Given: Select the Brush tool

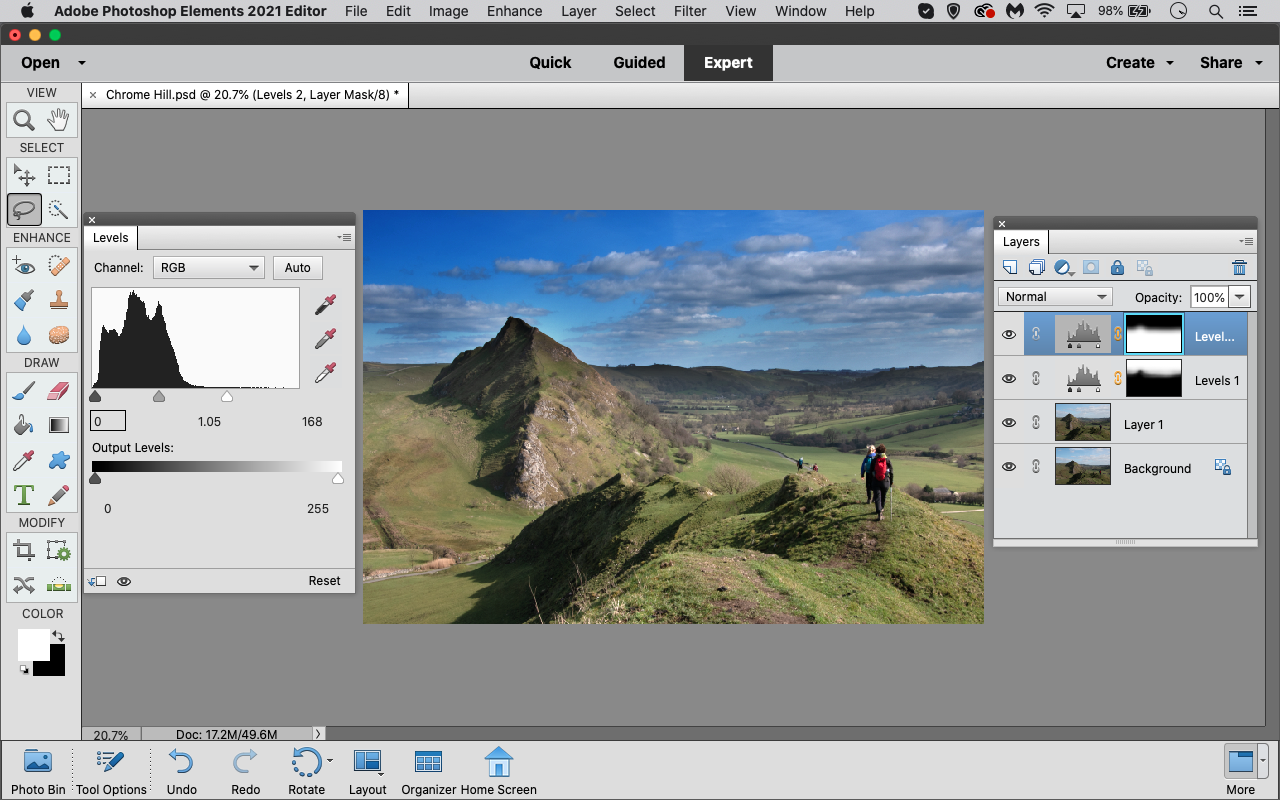Looking at the screenshot, I should [x=24, y=391].
